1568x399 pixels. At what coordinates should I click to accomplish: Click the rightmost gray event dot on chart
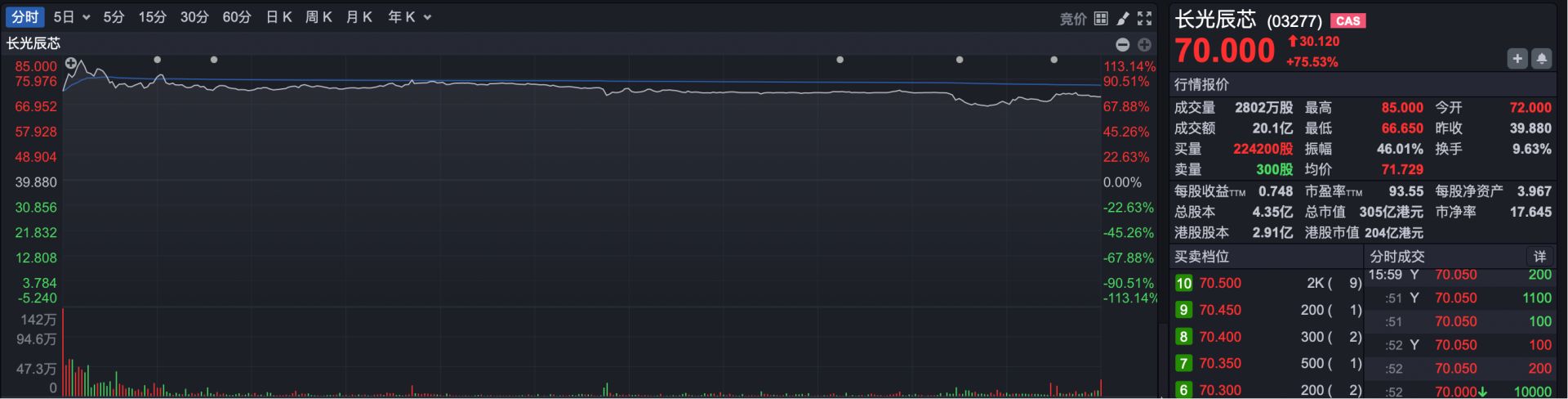[1054, 60]
